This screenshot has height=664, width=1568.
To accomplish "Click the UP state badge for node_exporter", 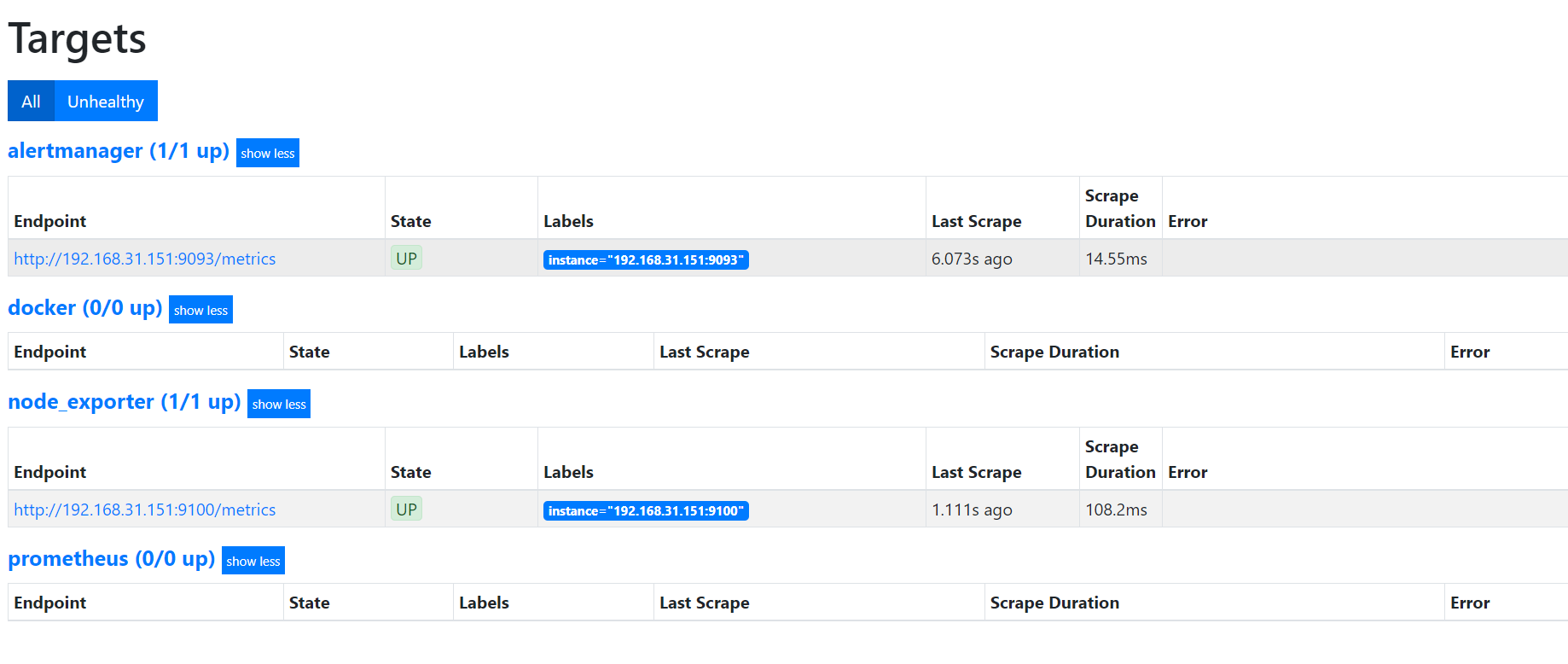I will pyautogui.click(x=406, y=509).
